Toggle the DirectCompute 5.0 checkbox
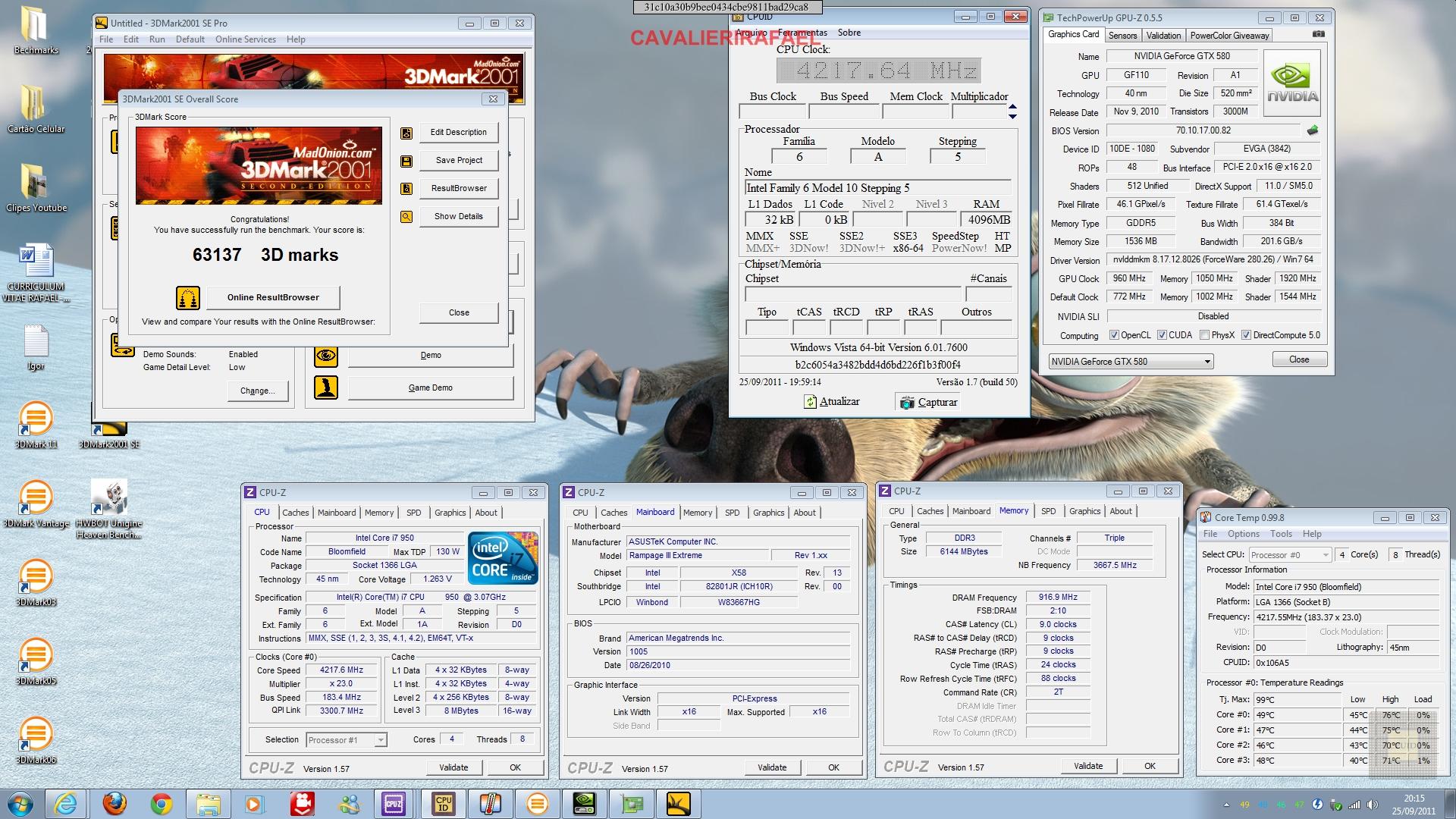The height and width of the screenshot is (819, 1456). (1246, 335)
